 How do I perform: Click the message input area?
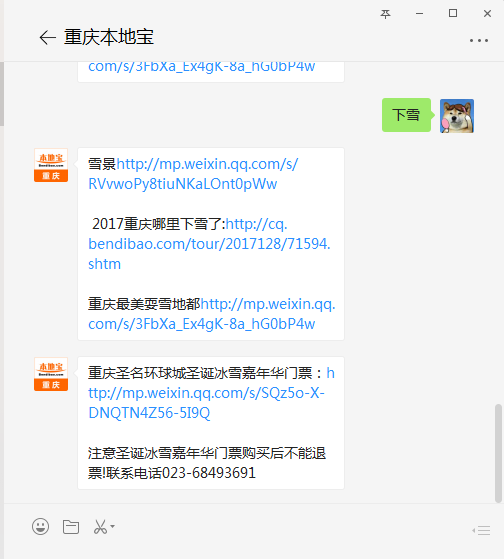point(252,549)
